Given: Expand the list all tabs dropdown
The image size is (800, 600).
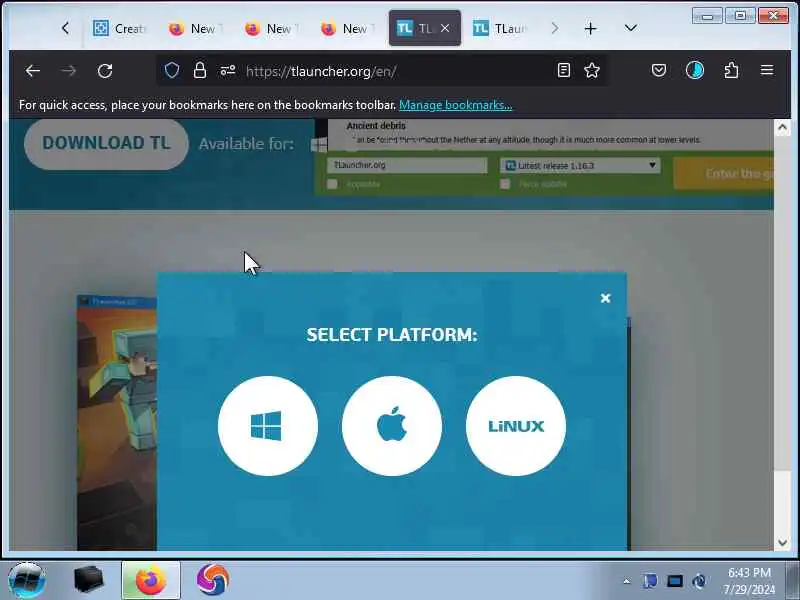Looking at the screenshot, I should coord(631,28).
